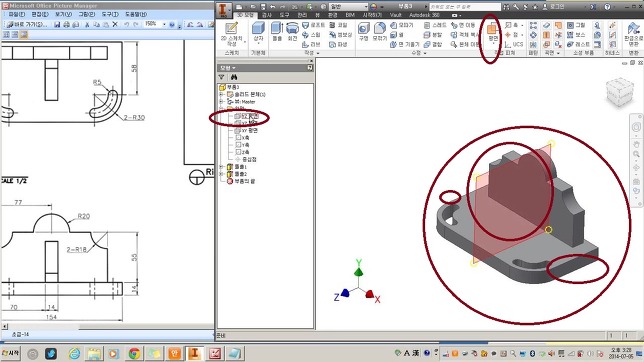Viewport: 644px width, 362px height.
Task: Open the Autodesk 360 ribbon tab
Action: click(x=424, y=15)
